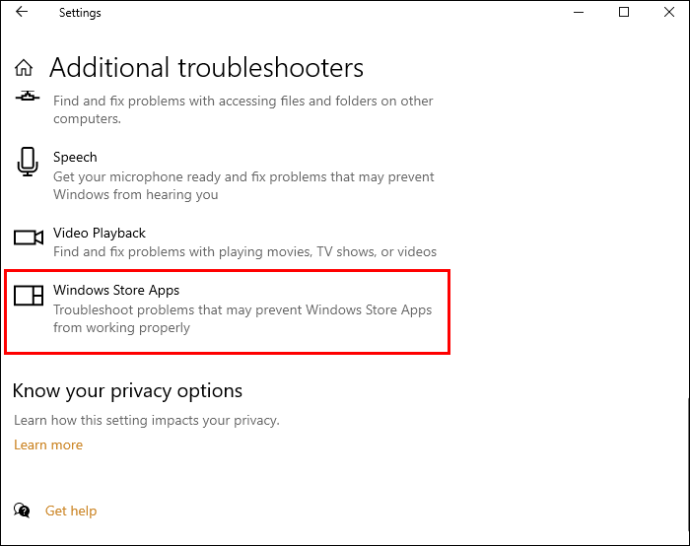Click the Speech microphone icon
Viewport: 690px width, 546px height.
[27, 161]
